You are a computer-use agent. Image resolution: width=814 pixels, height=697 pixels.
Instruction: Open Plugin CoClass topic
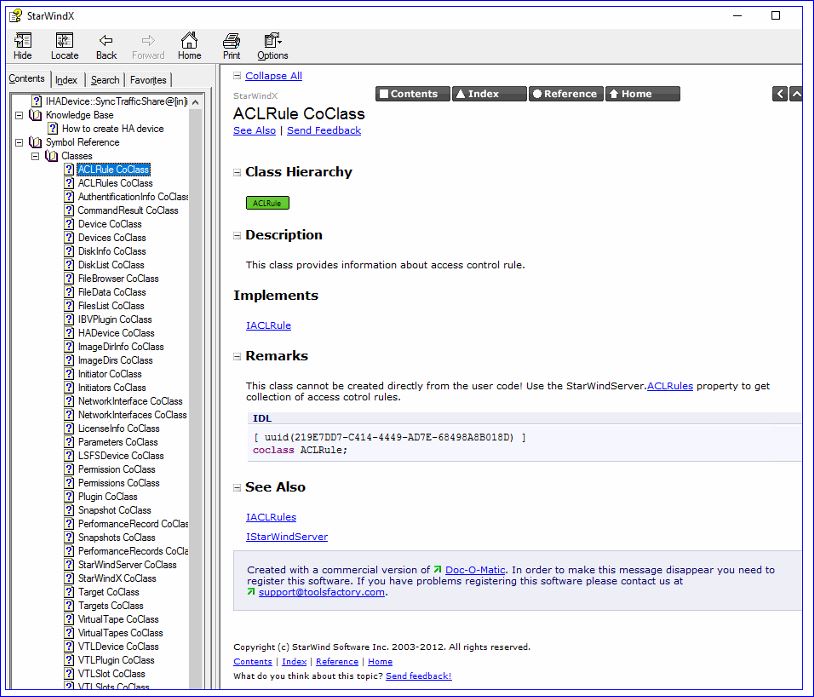pyautogui.click(x=107, y=497)
